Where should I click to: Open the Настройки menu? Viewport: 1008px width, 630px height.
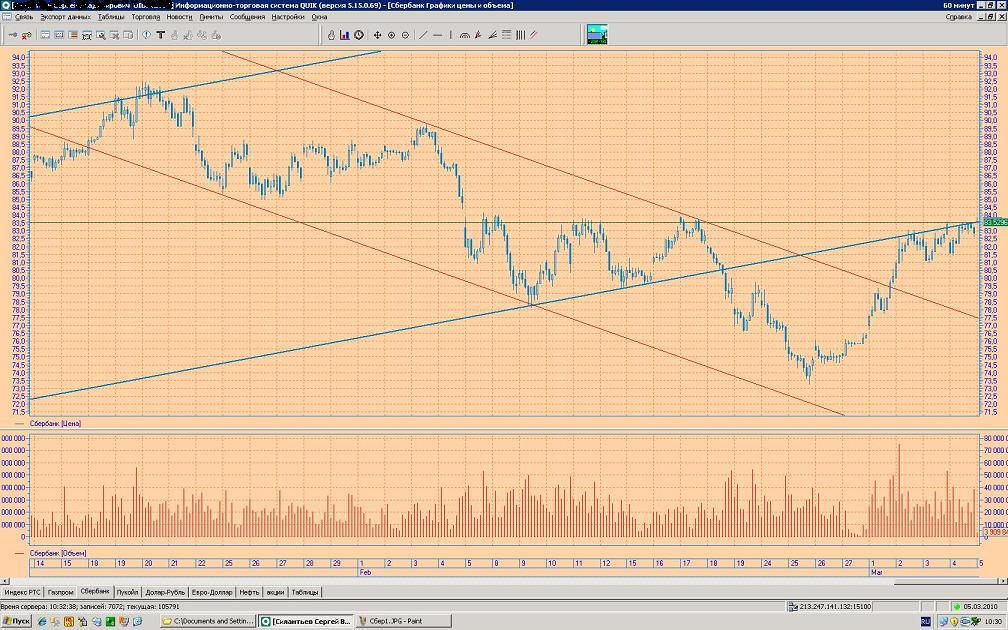point(288,17)
